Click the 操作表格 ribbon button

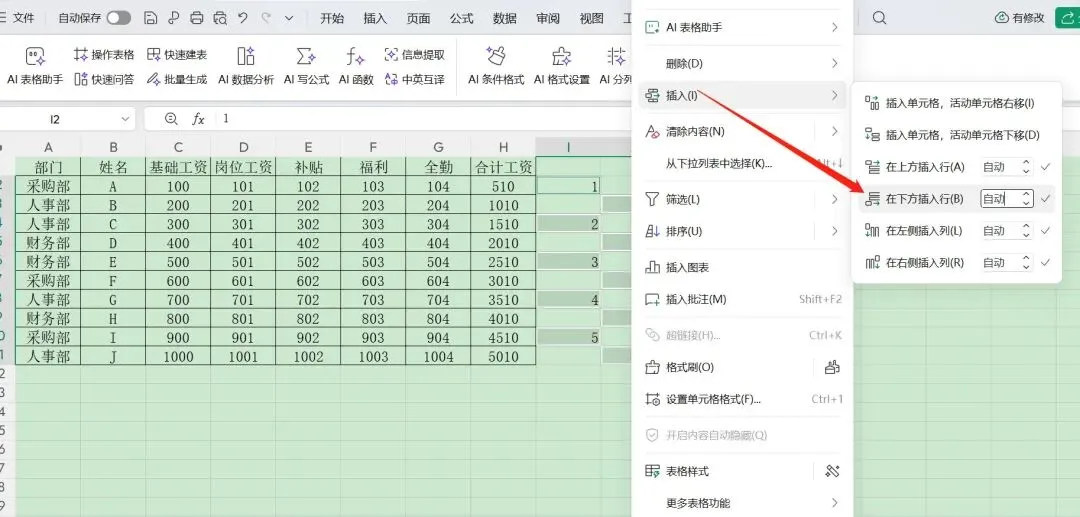pyautogui.click(x=104, y=54)
